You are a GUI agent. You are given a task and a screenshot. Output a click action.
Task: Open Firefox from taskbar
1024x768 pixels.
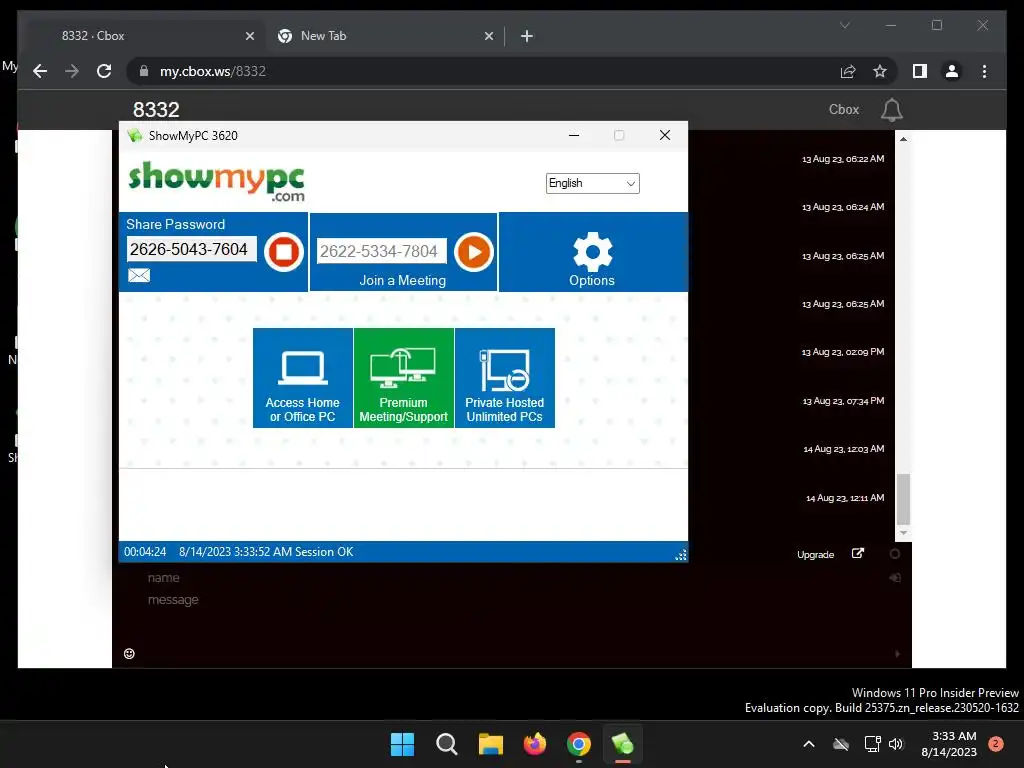click(535, 744)
